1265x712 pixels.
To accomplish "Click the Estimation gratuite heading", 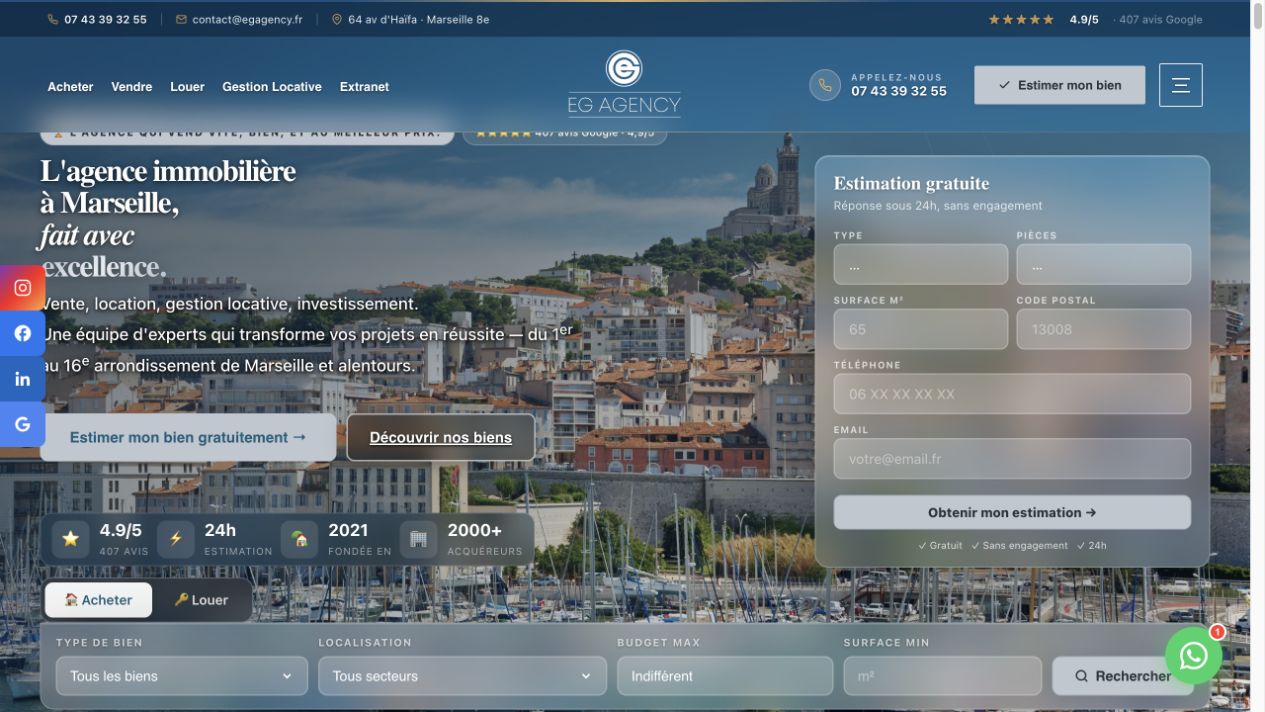I will point(911,183).
